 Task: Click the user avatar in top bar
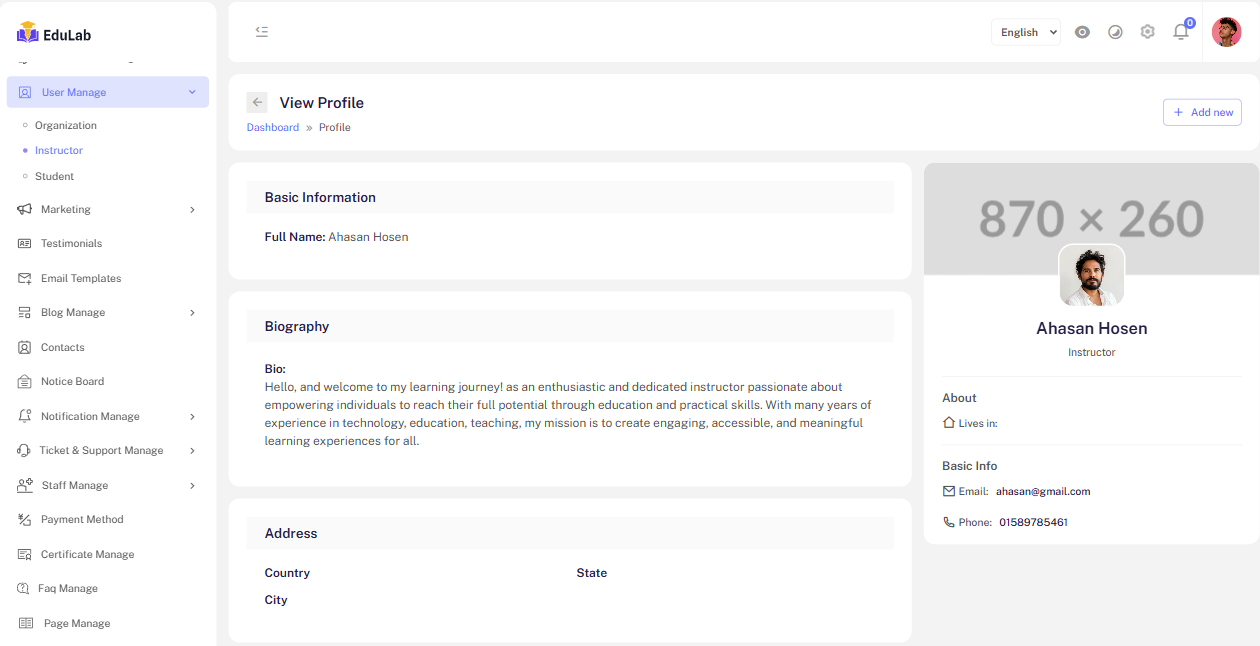click(1226, 32)
